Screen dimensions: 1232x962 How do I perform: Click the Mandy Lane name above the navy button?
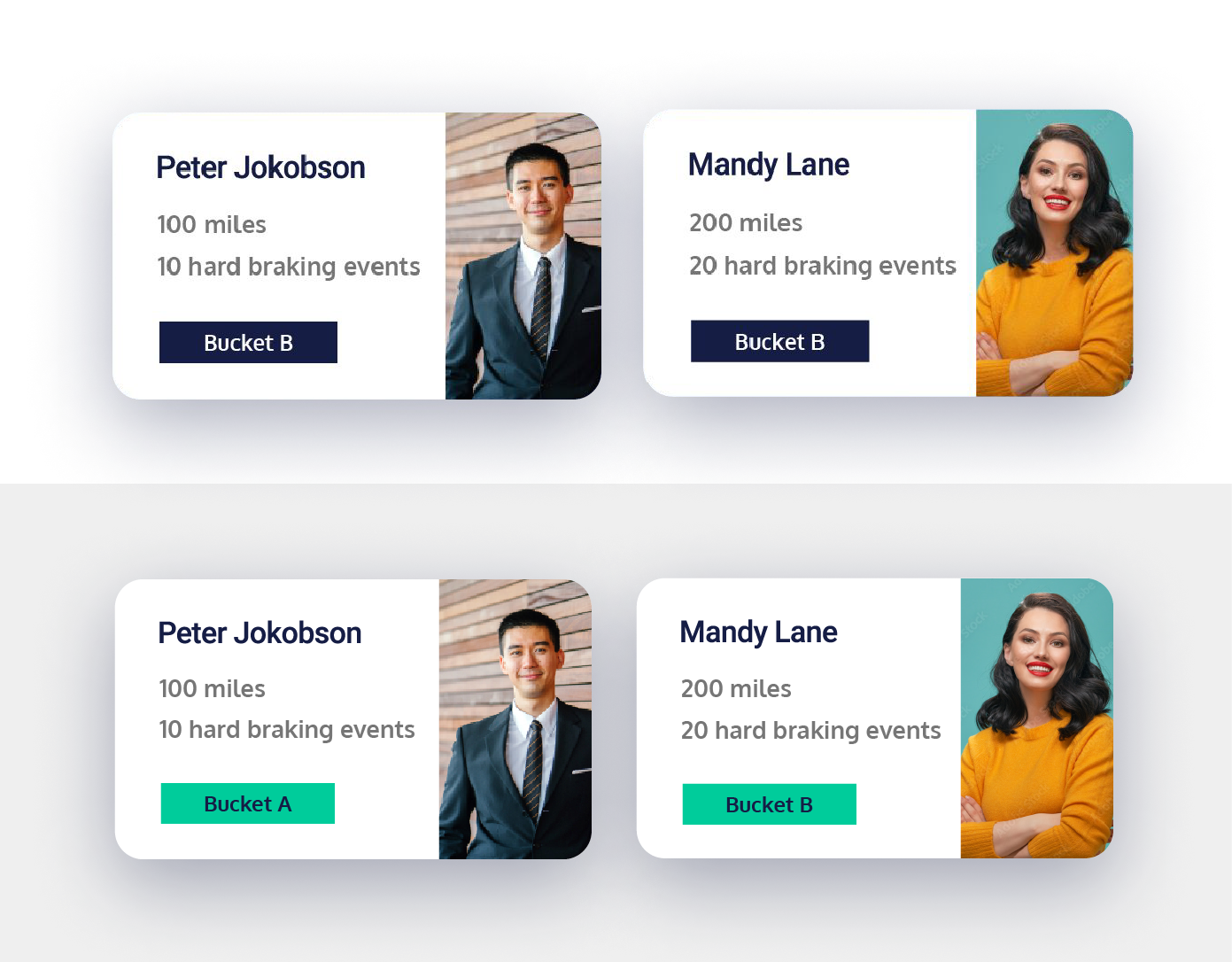pyautogui.click(x=769, y=165)
